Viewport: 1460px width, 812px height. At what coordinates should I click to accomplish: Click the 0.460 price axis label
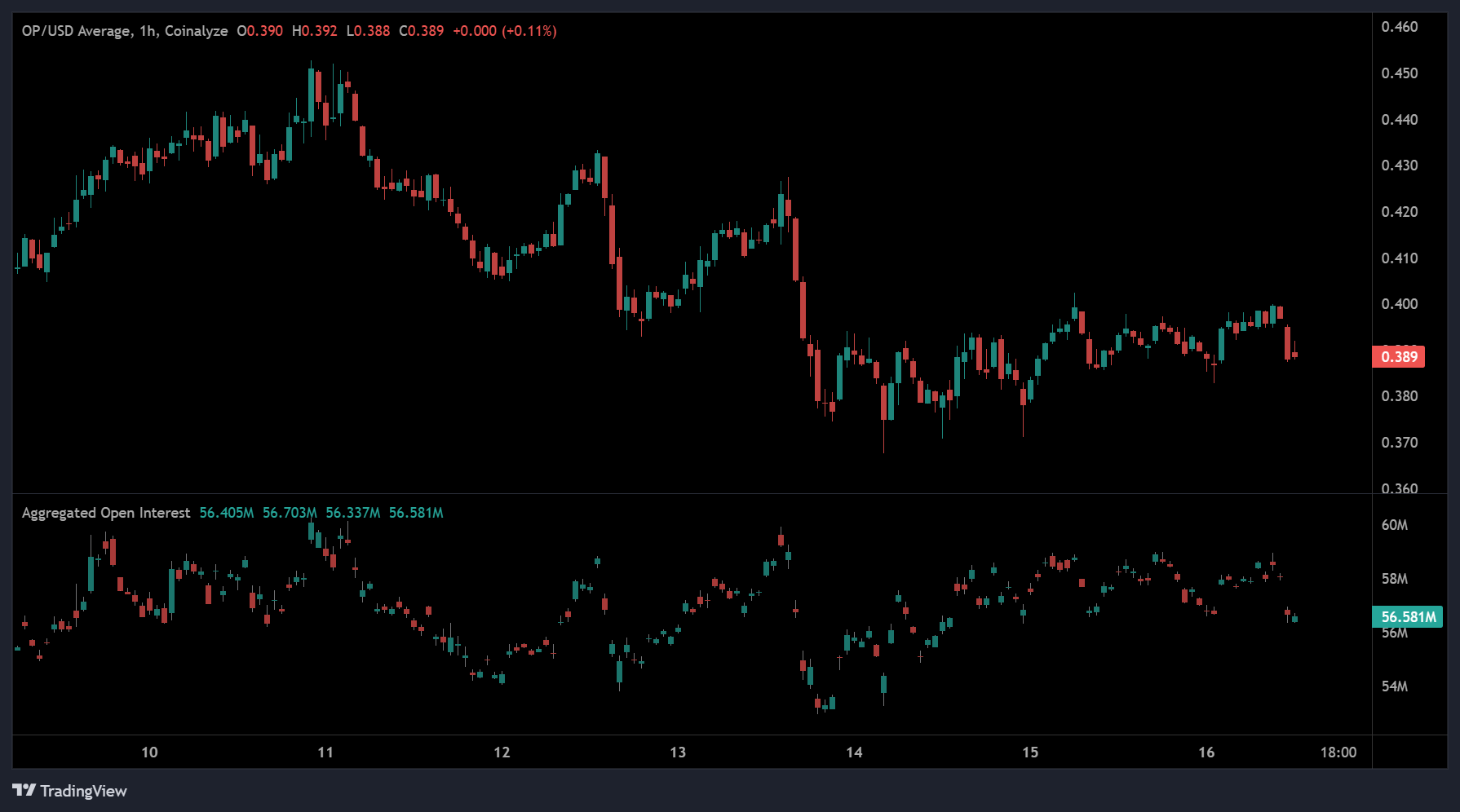point(1399,27)
